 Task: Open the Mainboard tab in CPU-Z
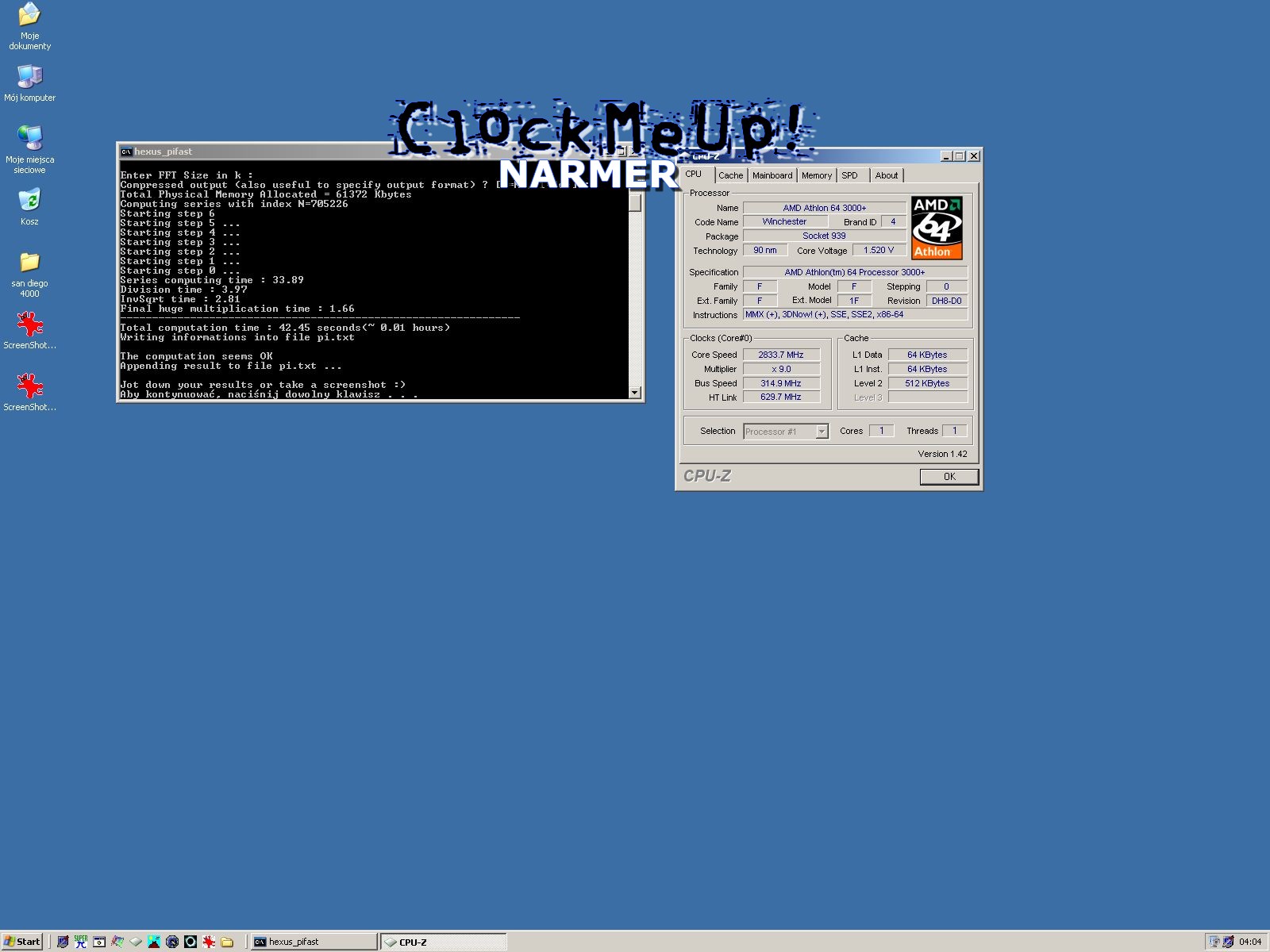[772, 175]
